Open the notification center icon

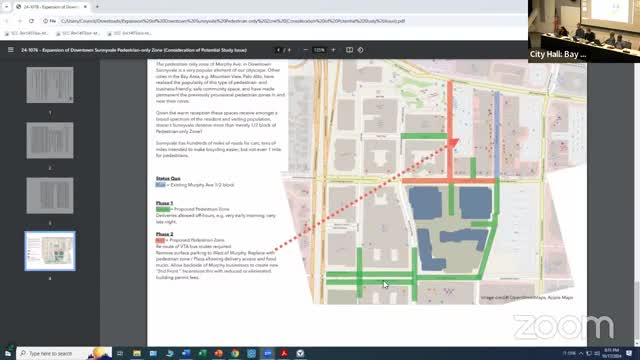click(x=629, y=353)
